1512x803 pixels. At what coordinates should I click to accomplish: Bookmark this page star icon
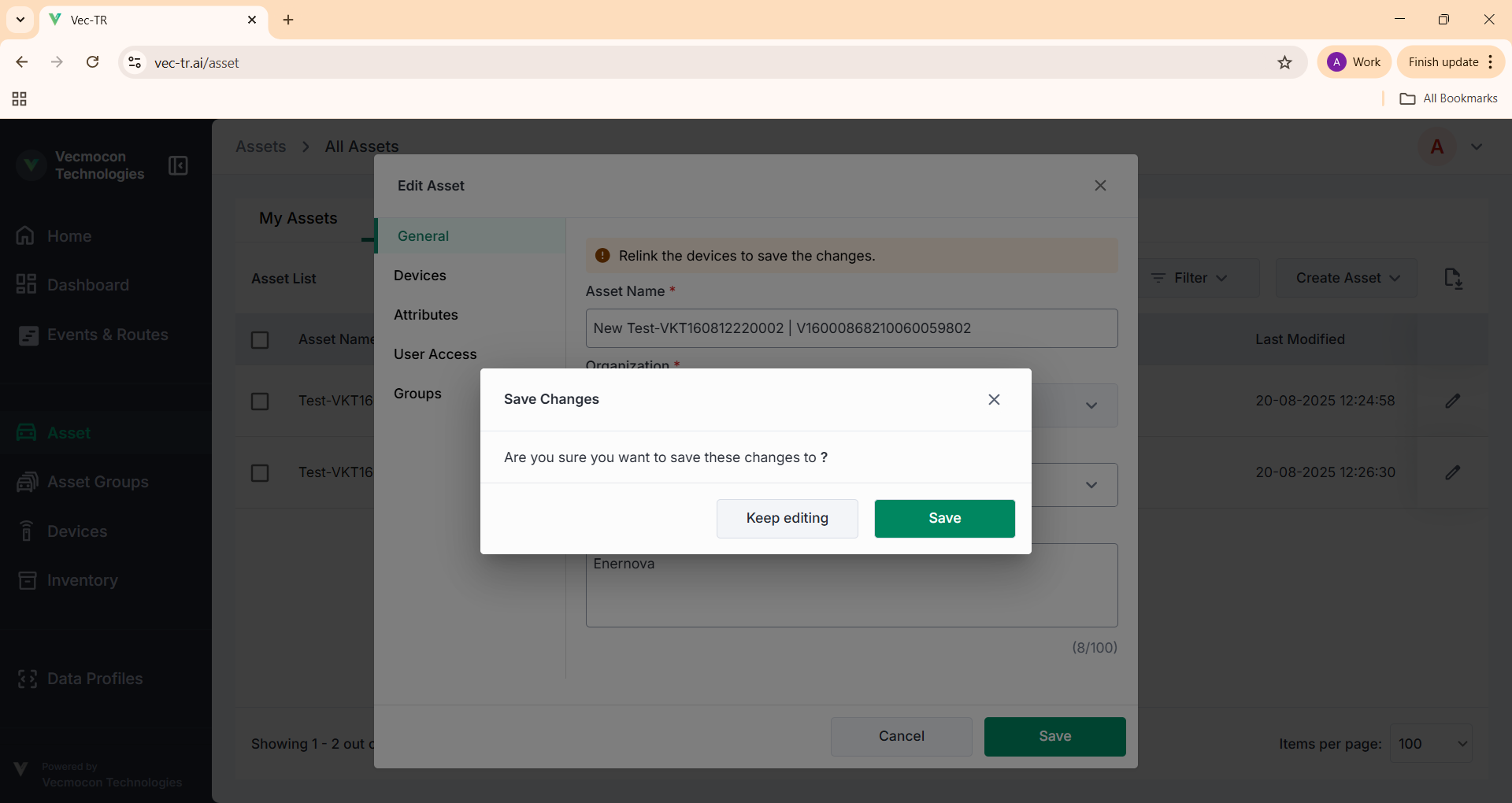coord(1284,62)
